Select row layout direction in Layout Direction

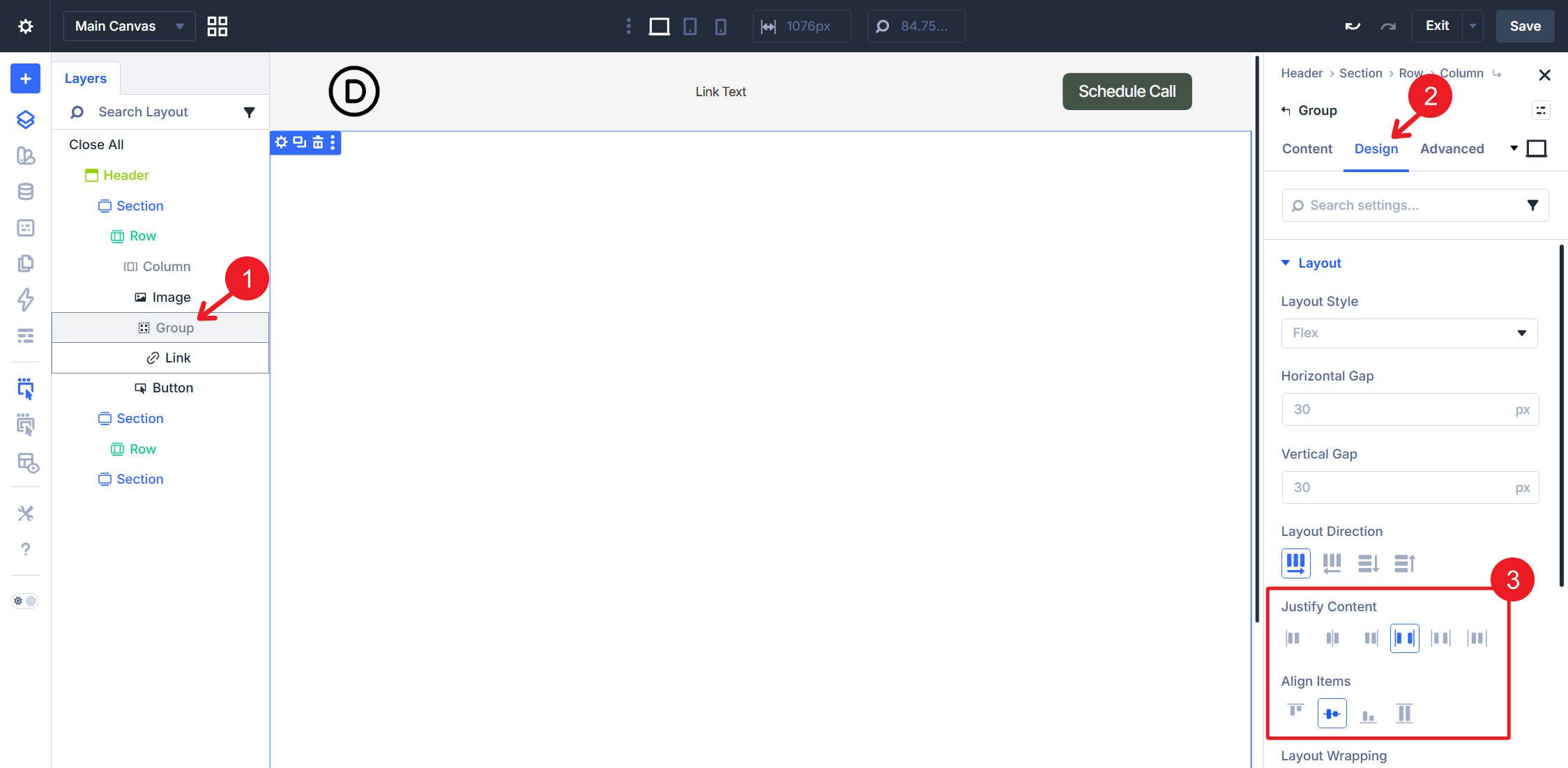point(1296,563)
